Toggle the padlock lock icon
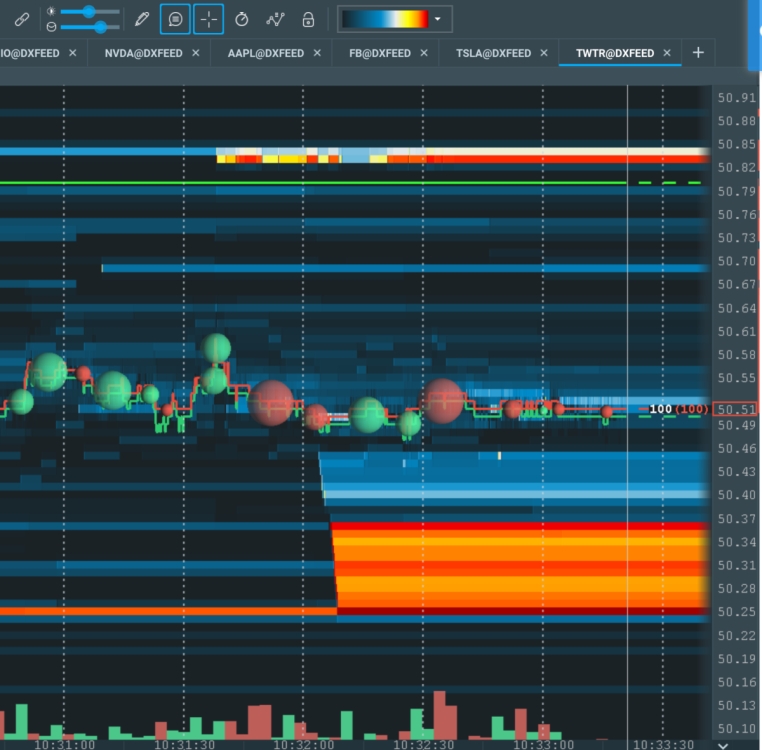 (308, 19)
